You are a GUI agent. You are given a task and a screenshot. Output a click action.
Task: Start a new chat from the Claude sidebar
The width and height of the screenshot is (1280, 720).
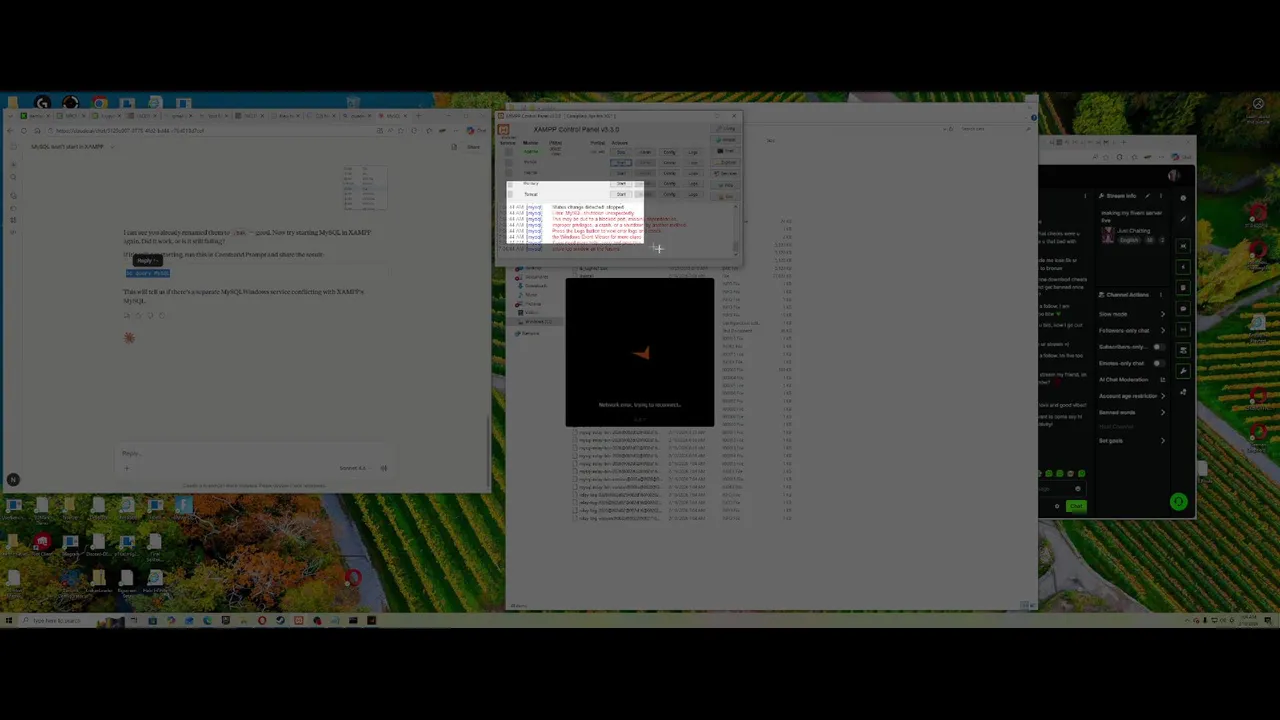[13, 164]
